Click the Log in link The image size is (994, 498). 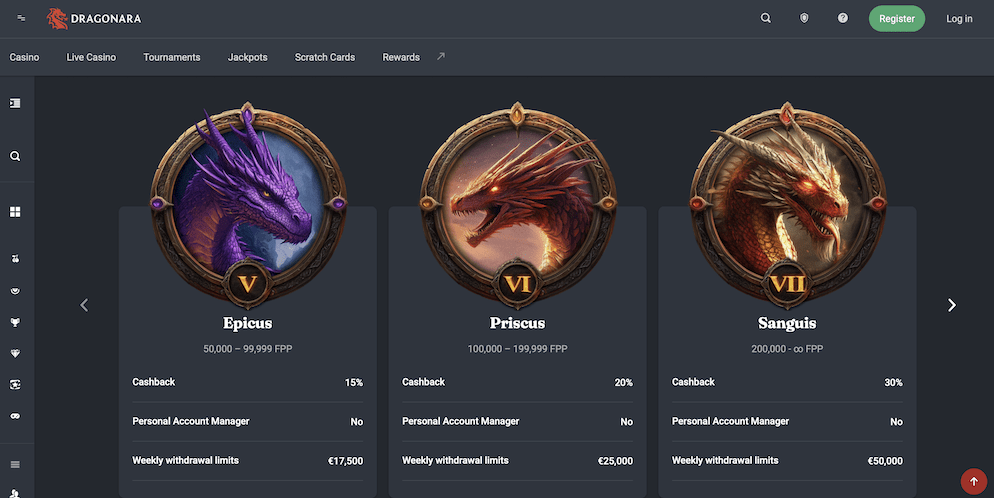(x=959, y=19)
